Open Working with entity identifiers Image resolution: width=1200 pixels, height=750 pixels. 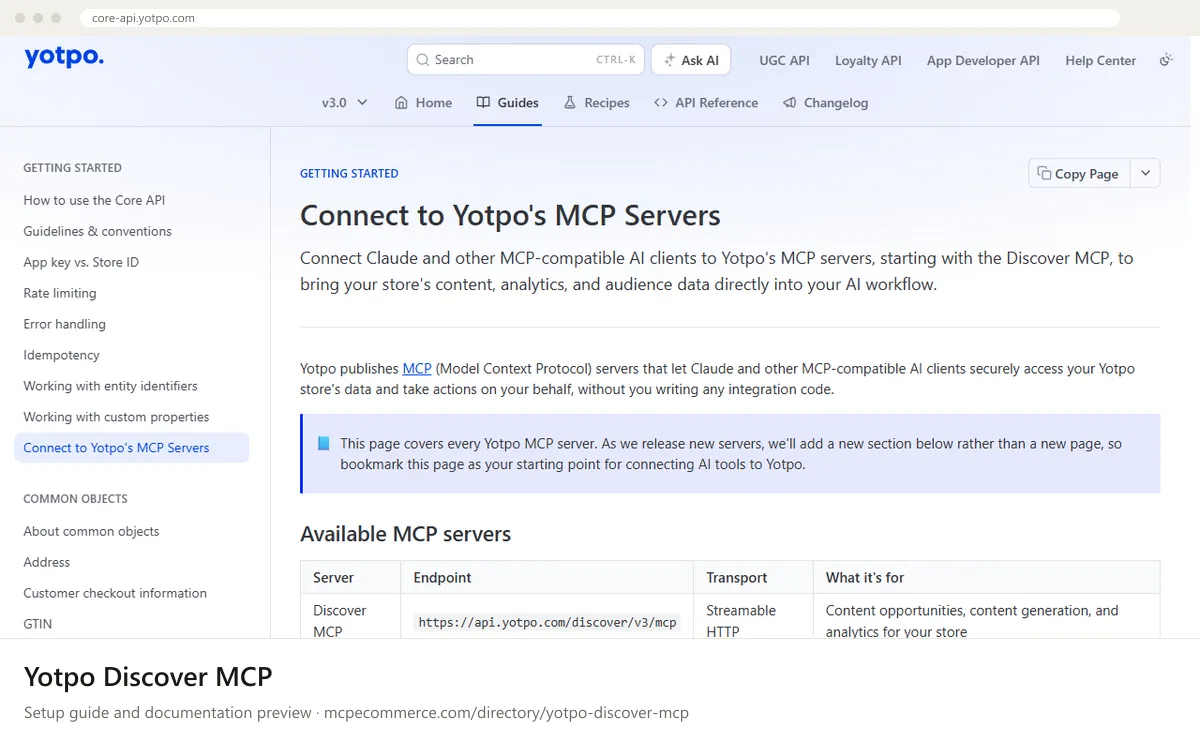point(110,386)
